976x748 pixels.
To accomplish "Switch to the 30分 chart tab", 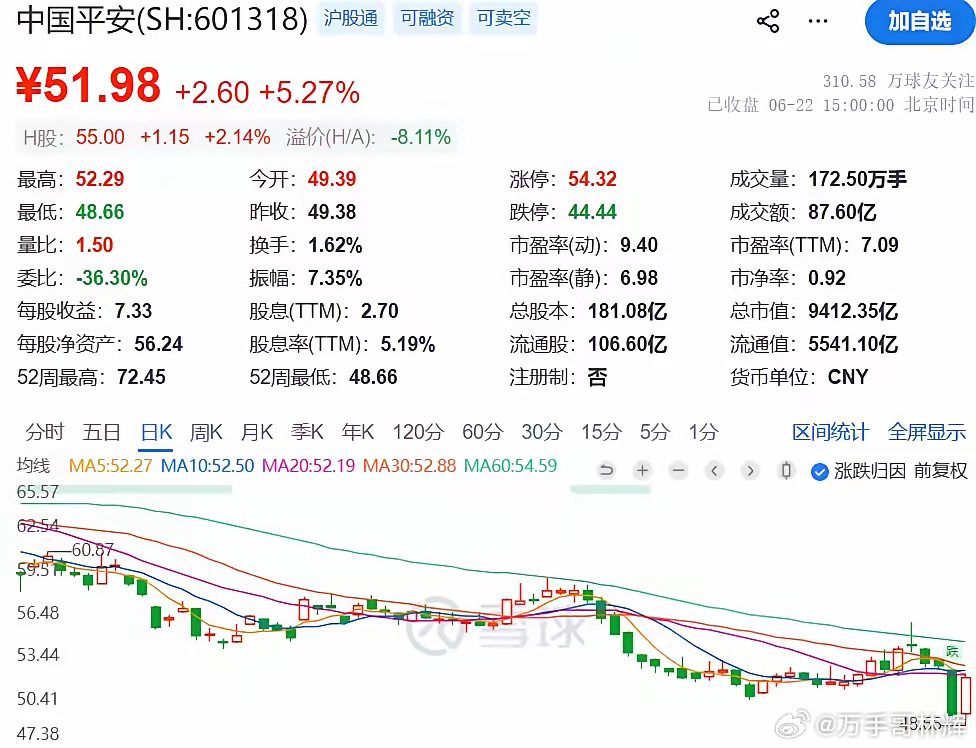I will (x=542, y=431).
